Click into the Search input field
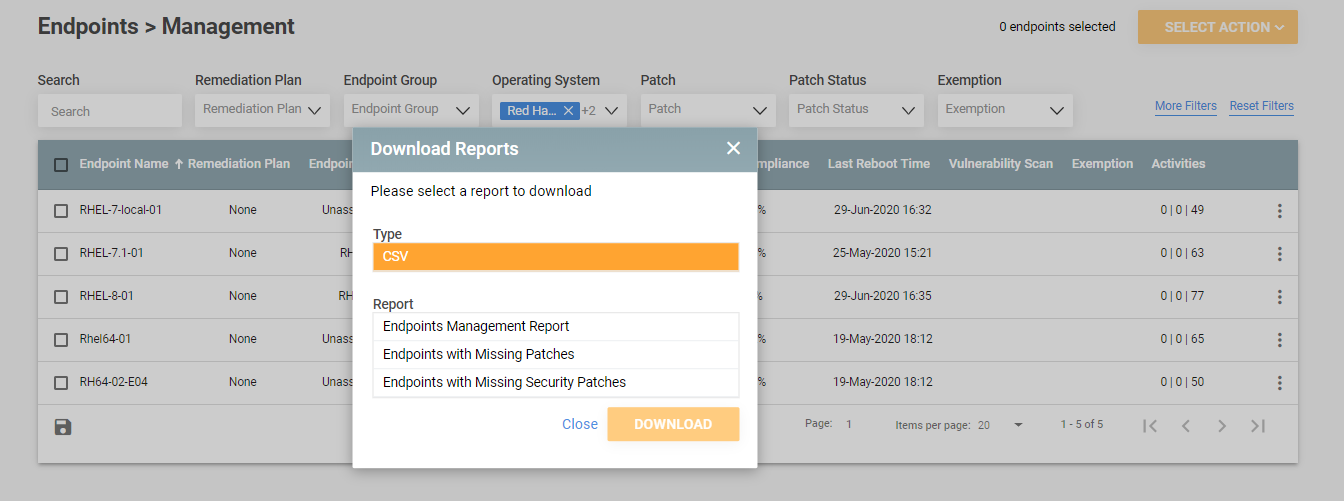 (x=110, y=111)
